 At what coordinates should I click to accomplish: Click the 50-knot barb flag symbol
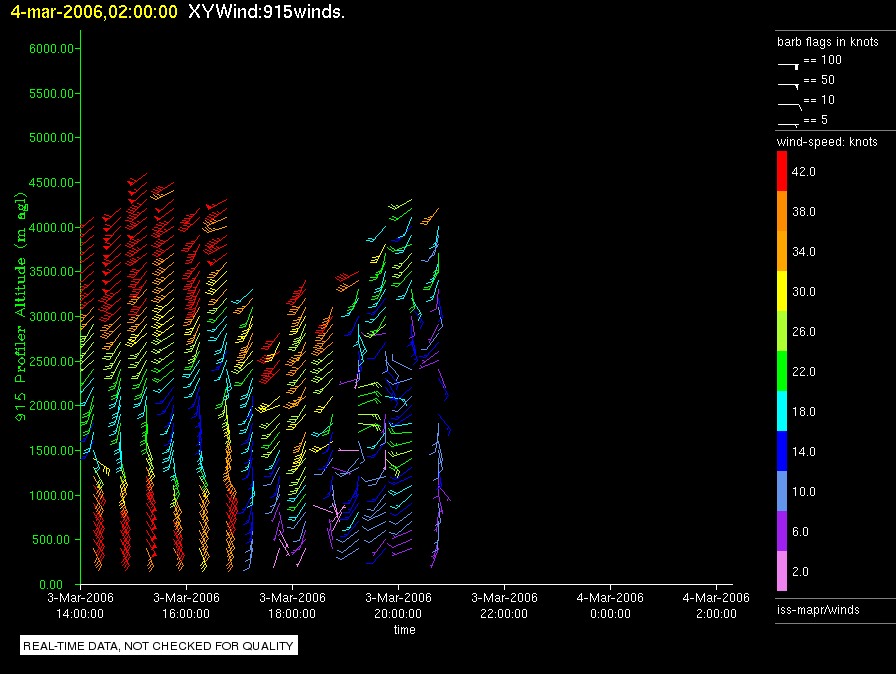(x=789, y=83)
